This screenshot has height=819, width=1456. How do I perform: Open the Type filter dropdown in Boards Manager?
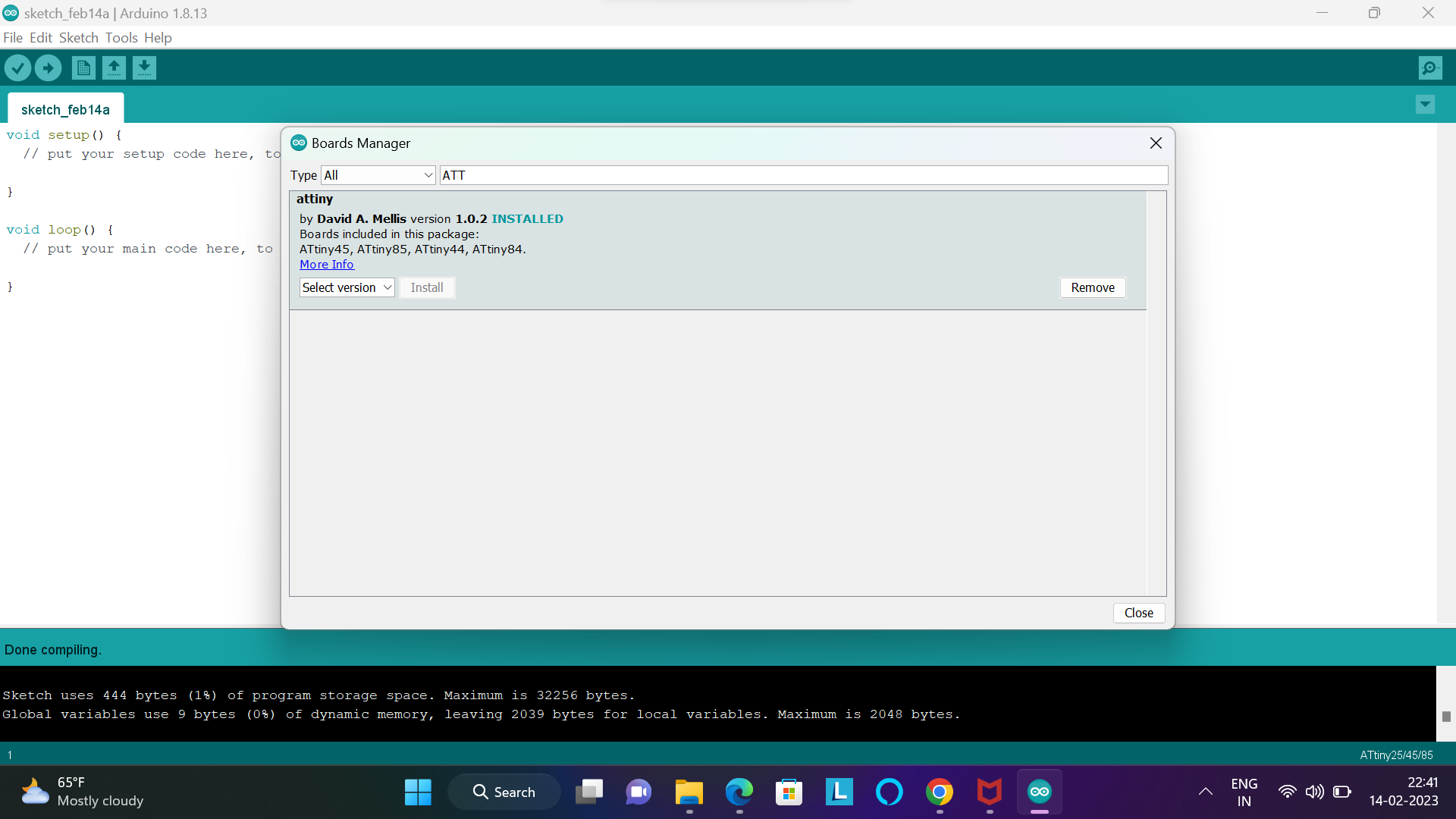tap(378, 174)
